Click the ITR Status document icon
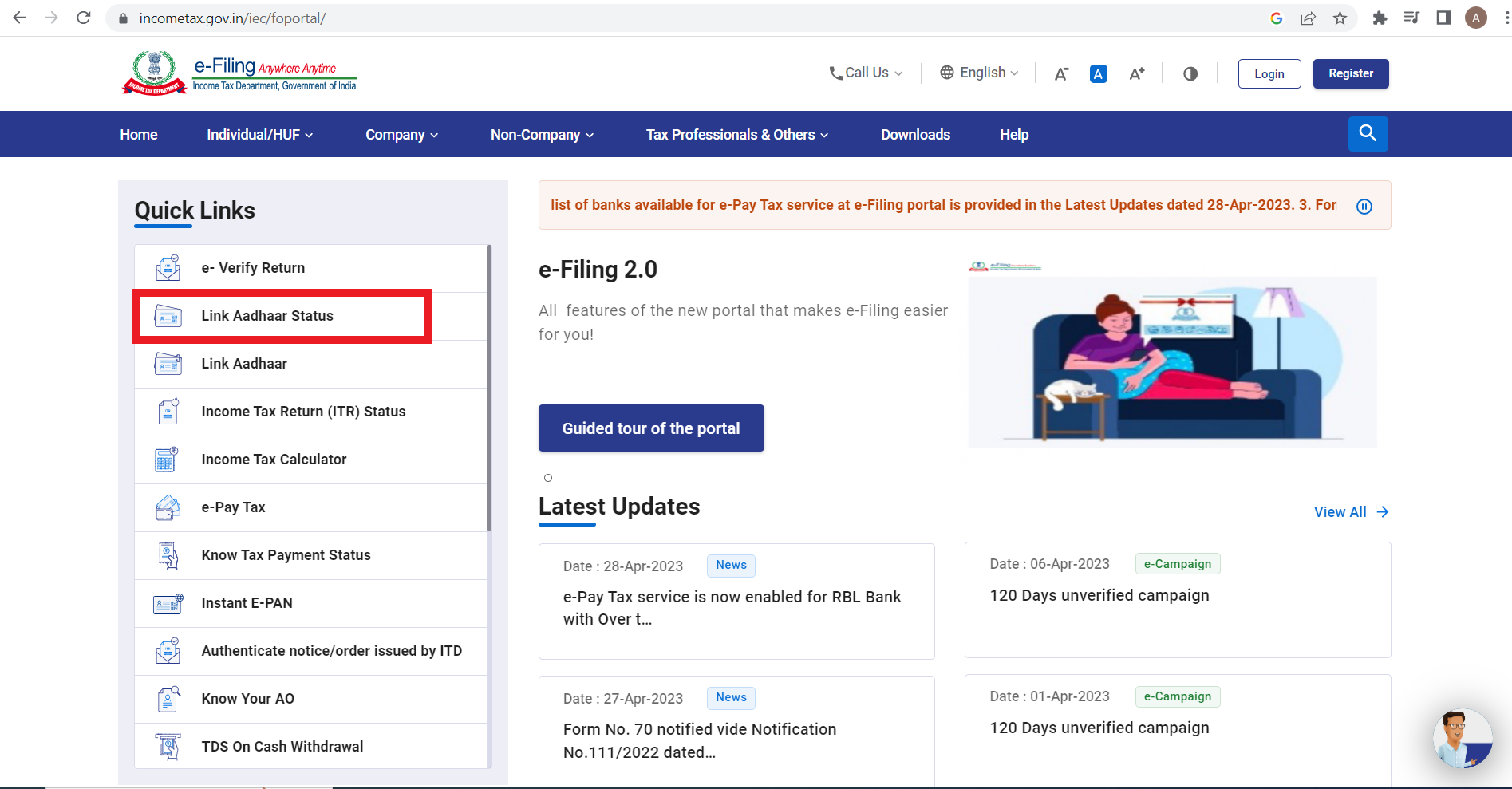The height and width of the screenshot is (789, 1512). tap(168, 412)
